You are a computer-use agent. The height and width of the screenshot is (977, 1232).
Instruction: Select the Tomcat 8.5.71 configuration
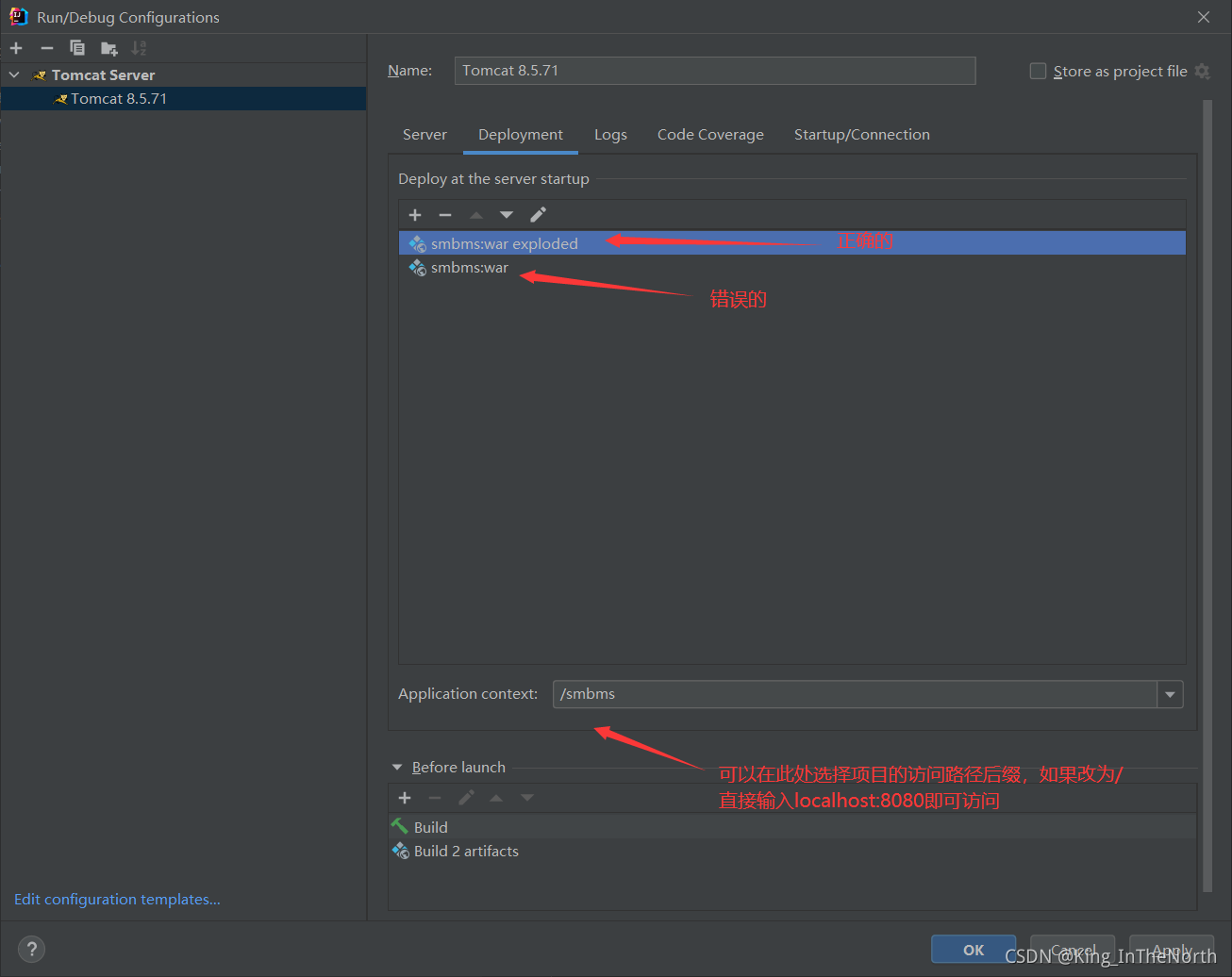[x=183, y=99]
